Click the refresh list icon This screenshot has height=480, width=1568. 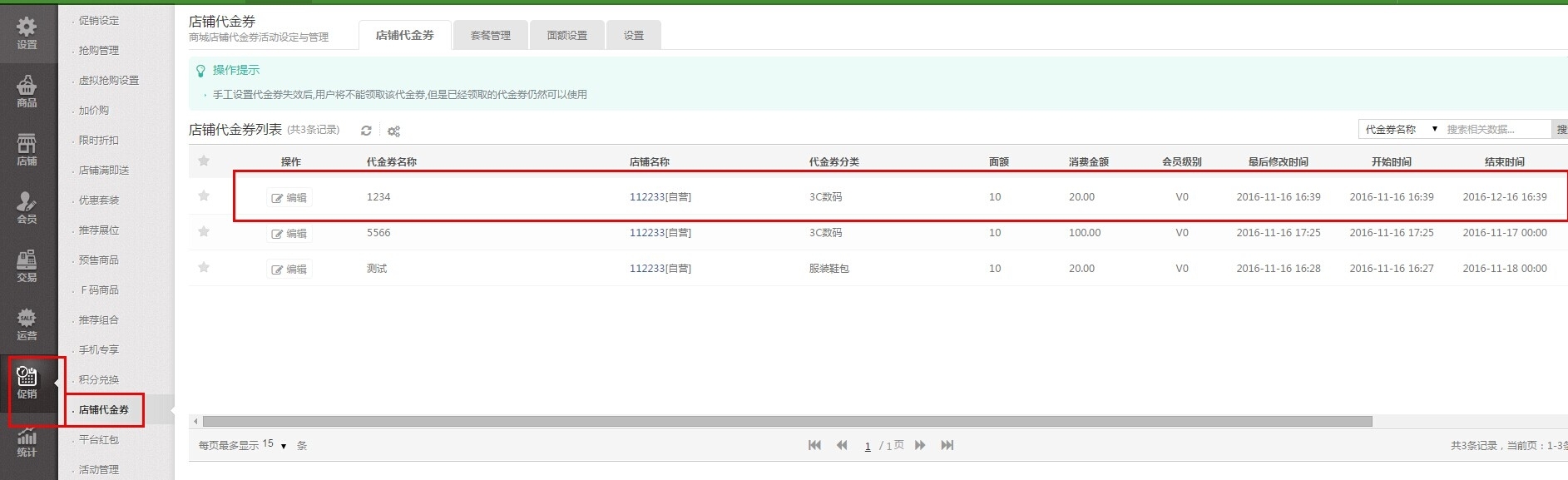[x=366, y=131]
